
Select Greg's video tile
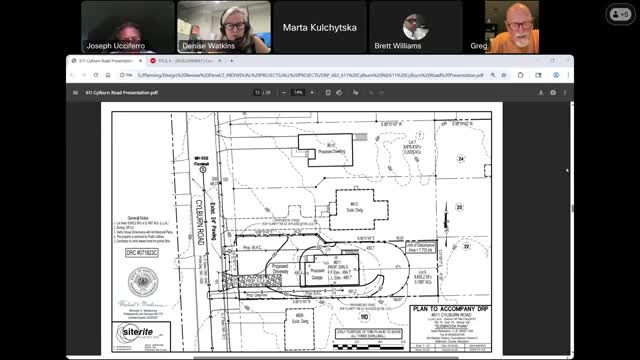(x=512, y=27)
